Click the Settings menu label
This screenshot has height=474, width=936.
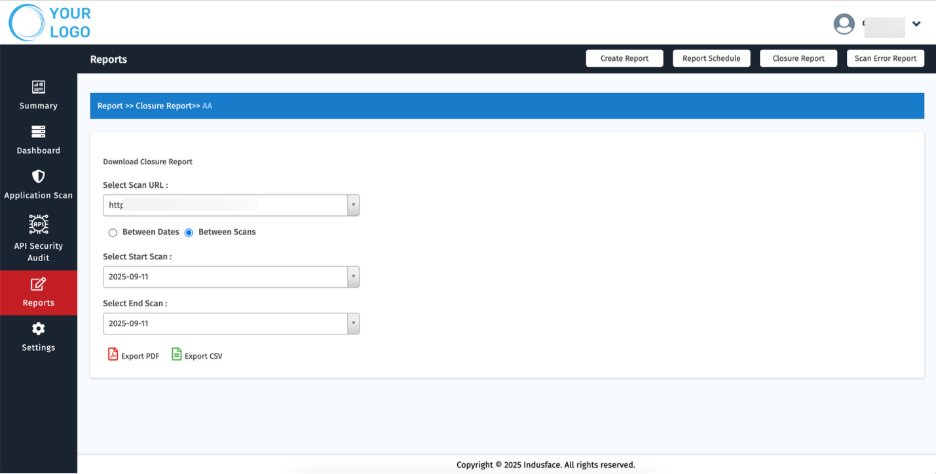click(x=38, y=347)
